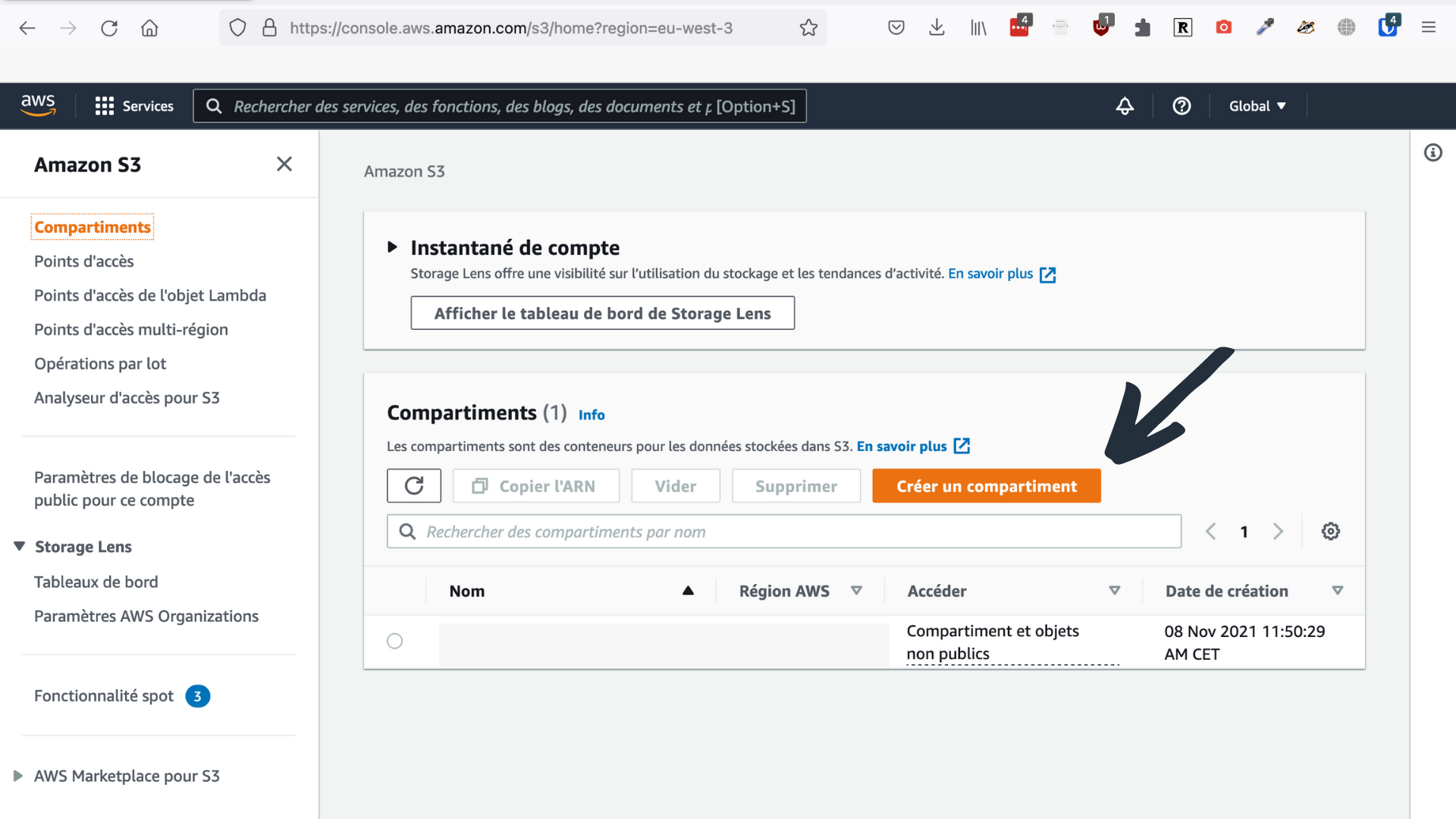Open the compartiments preferences gear
The height and width of the screenshot is (819, 1456).
[x=1331, y=531]
